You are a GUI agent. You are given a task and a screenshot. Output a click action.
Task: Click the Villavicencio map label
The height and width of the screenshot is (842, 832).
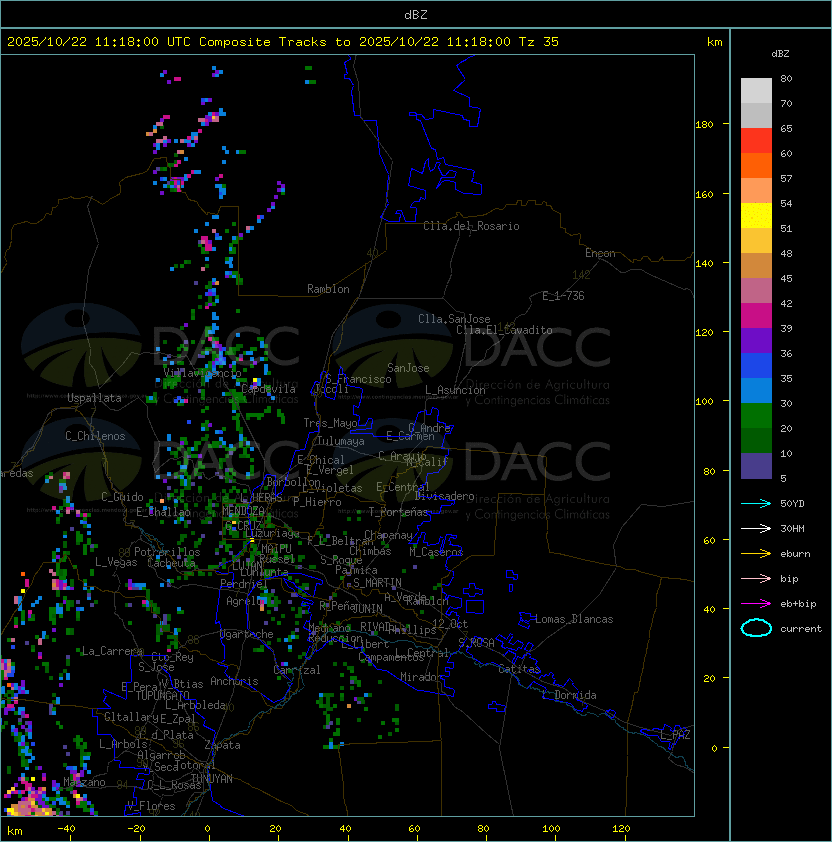[202, 373]
